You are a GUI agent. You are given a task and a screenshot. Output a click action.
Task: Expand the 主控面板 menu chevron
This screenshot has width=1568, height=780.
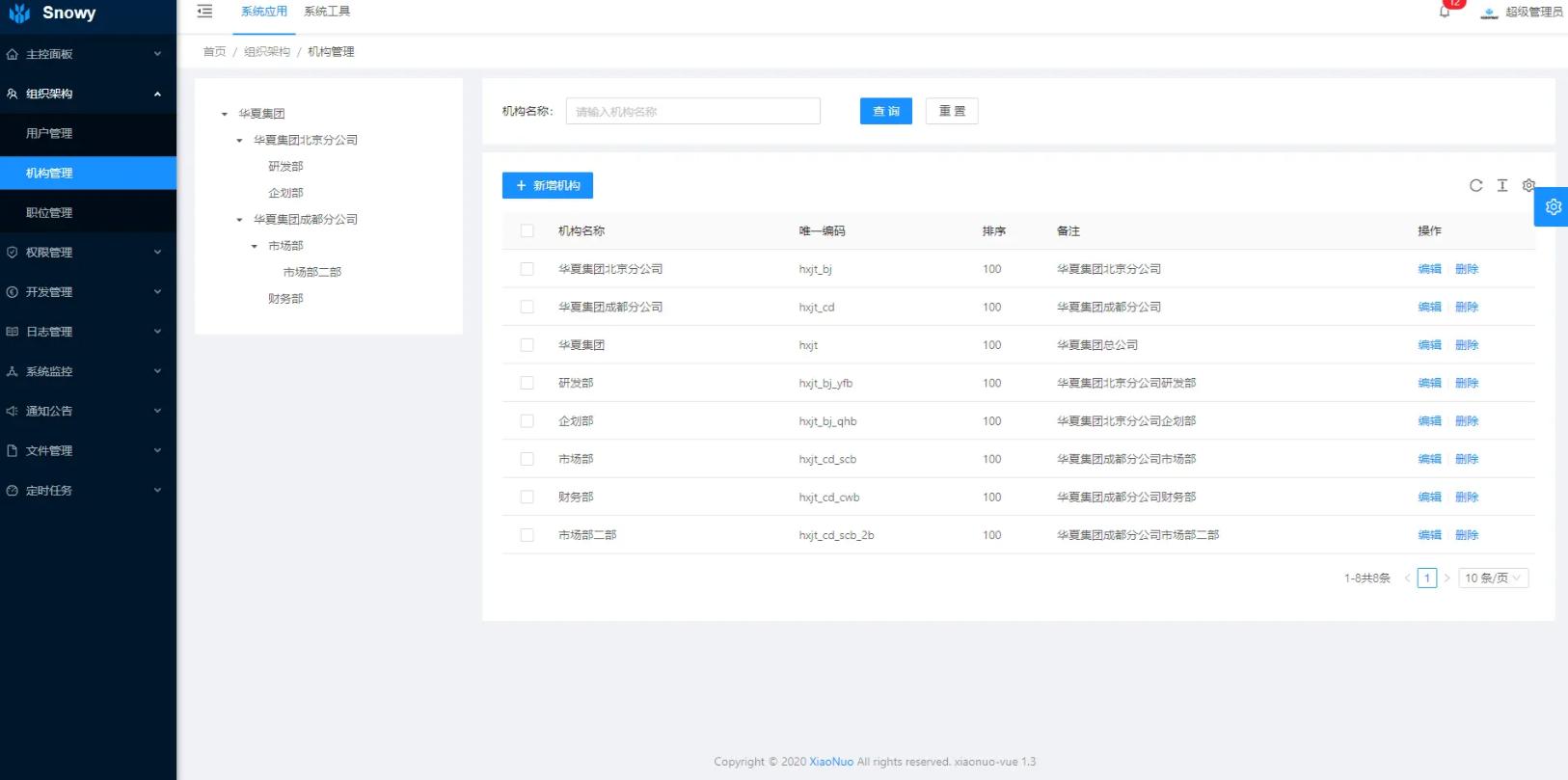(157, 54)
